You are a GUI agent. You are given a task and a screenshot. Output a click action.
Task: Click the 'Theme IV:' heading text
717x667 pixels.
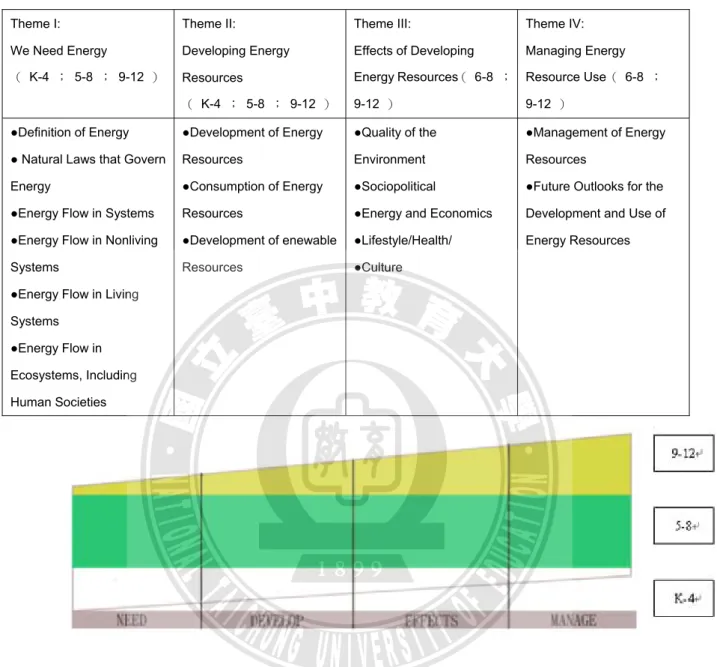(555, 23)
